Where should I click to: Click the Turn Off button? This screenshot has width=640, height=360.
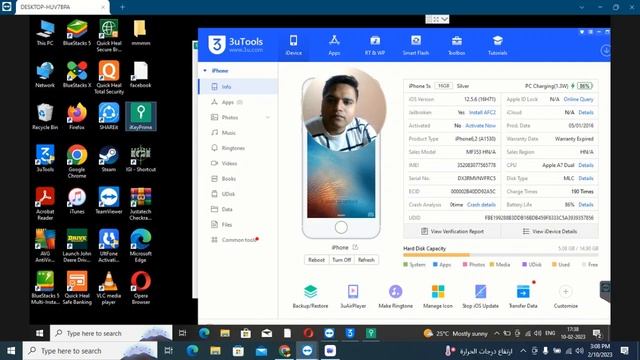point(341,260)
